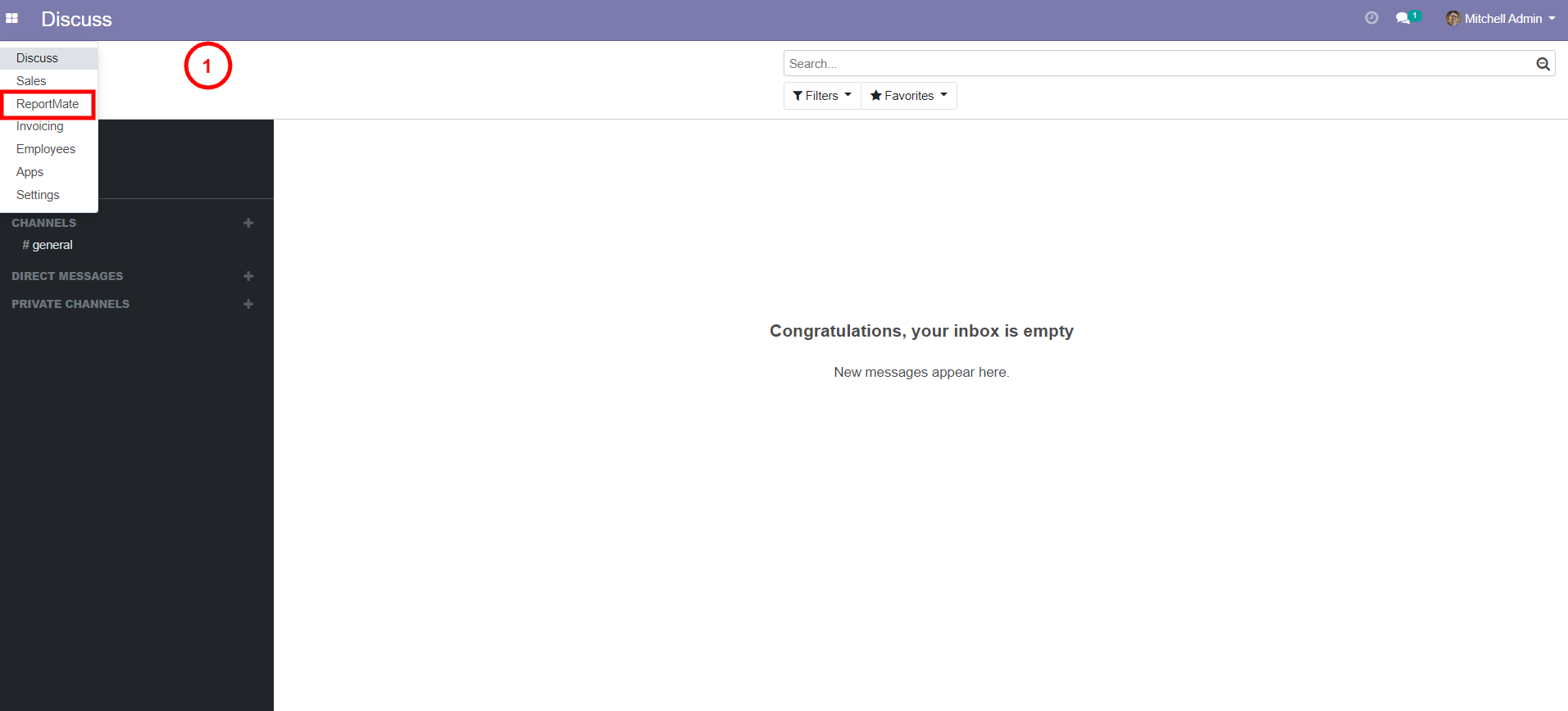1568x711 pixels.
Task: Start a direct message with plus icon
Action: point(248,276)
